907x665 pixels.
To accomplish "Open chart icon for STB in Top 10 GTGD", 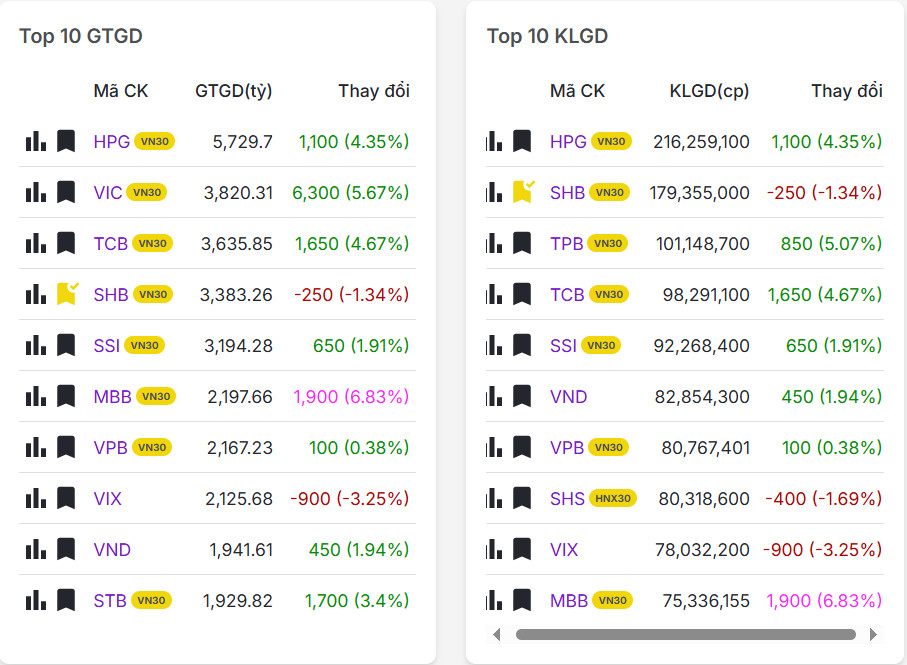I will pyautogui.click(x=36, y=600).
